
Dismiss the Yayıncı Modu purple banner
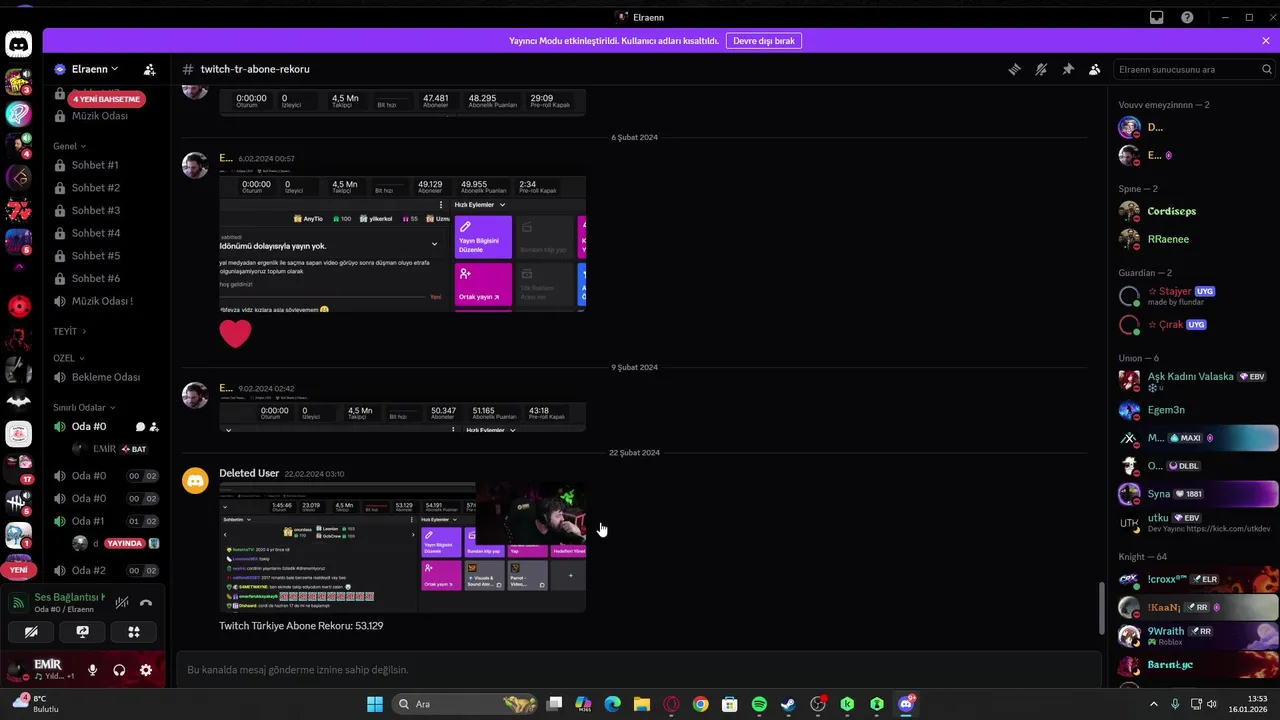1266,41
